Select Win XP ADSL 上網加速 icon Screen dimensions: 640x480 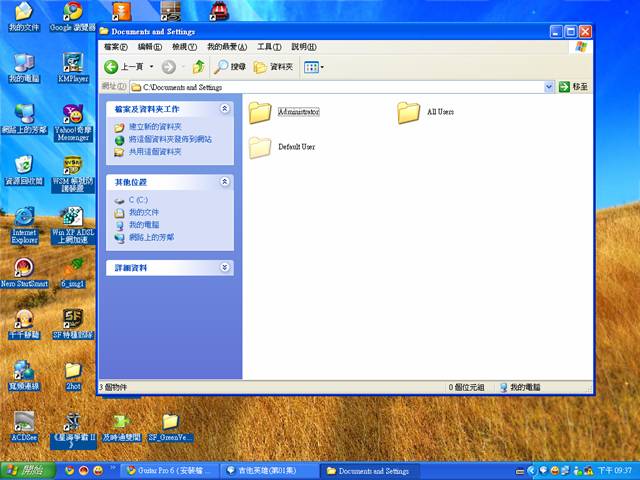pyautogui.click(x=73, y=225)
